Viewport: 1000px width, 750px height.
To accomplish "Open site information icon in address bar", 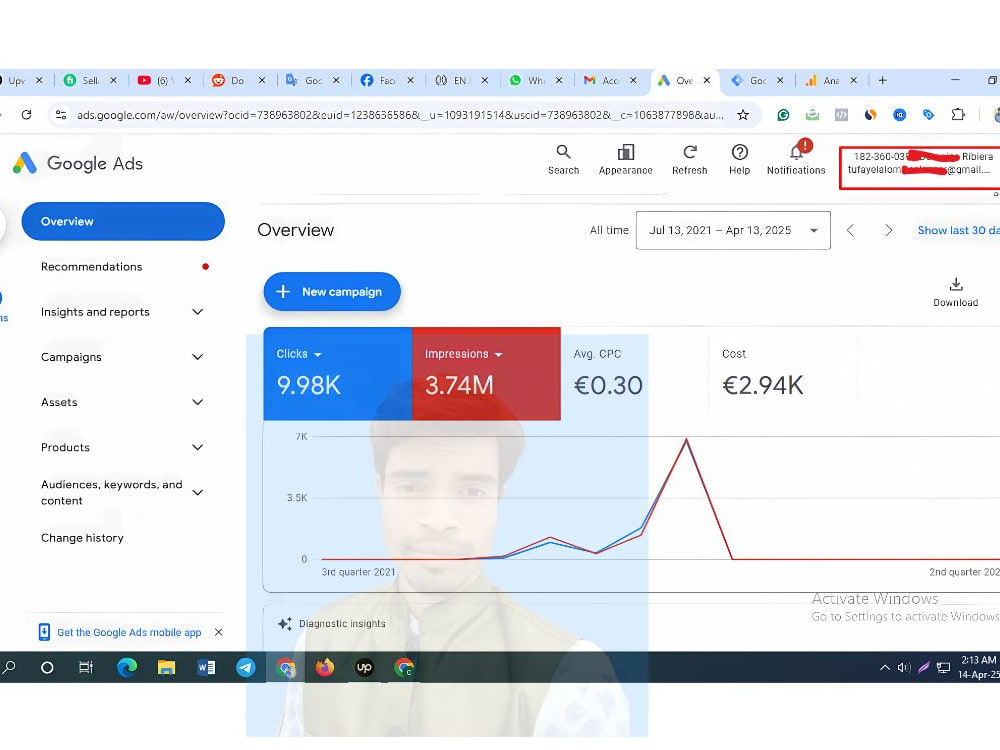I will coord(61,115).
